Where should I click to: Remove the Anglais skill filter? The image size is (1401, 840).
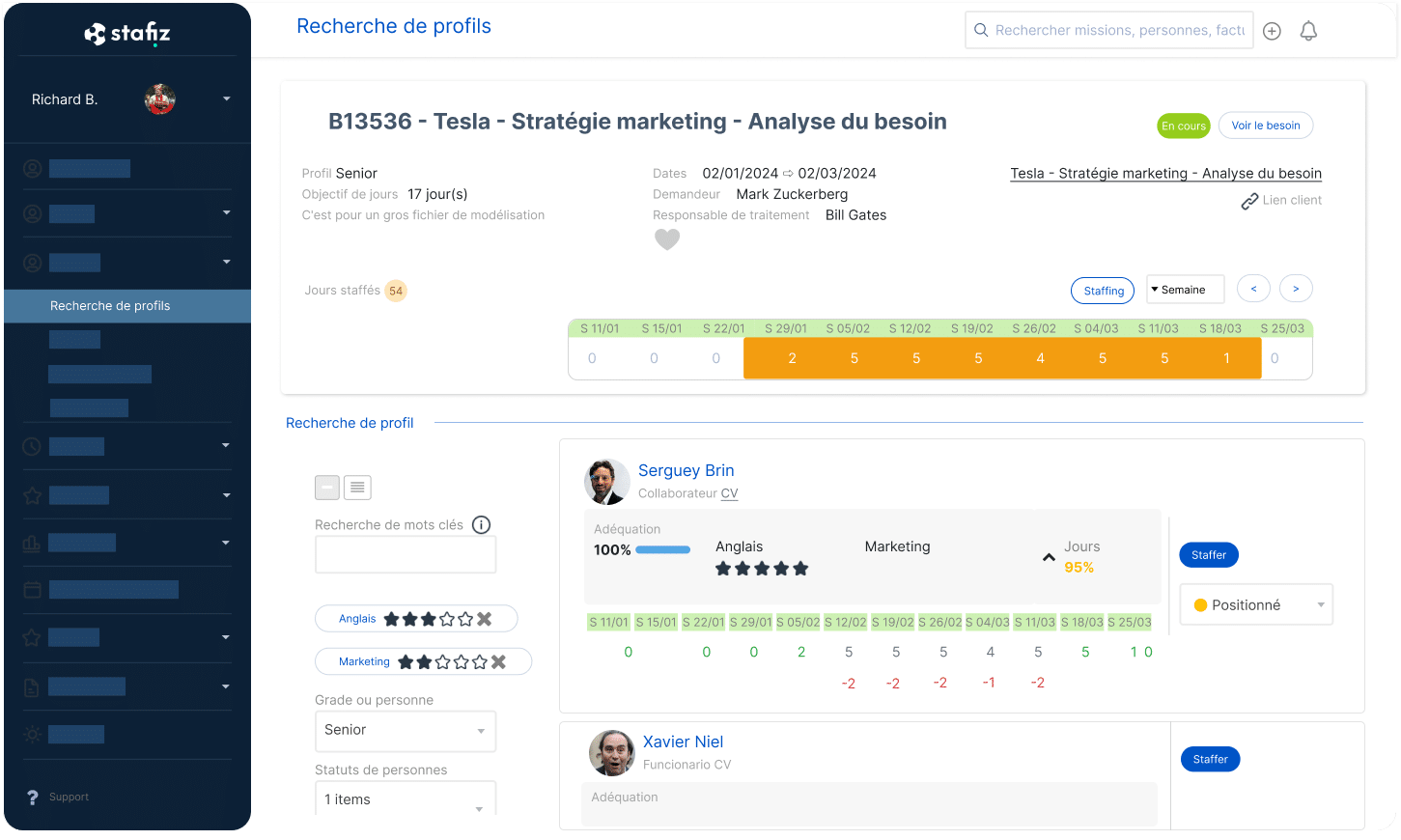485,619
